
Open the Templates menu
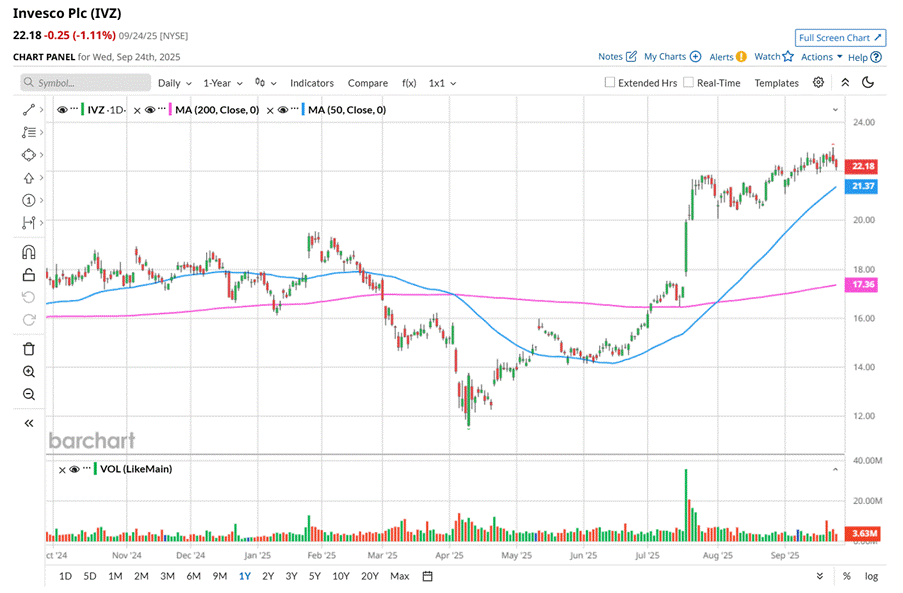tap(776, 83)
